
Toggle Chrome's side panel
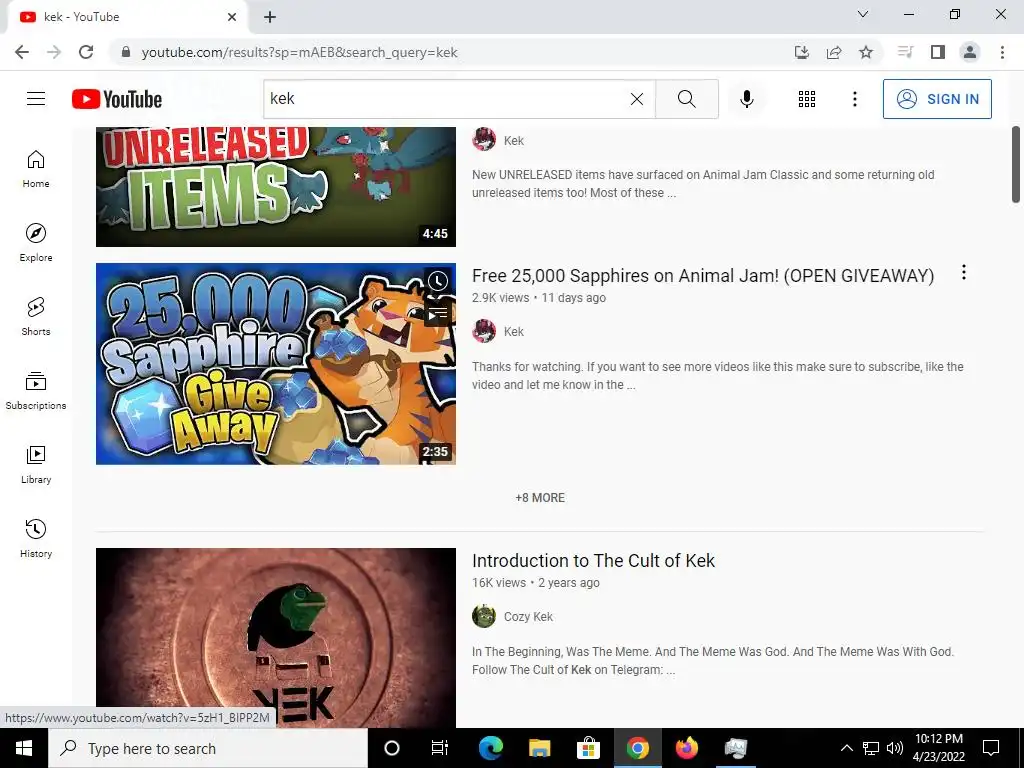(938, 52)
